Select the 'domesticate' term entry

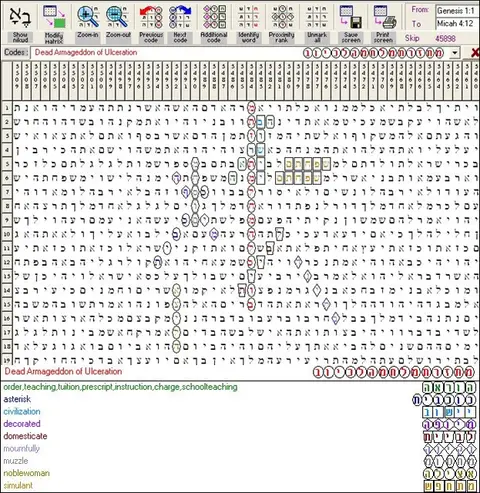25,436
